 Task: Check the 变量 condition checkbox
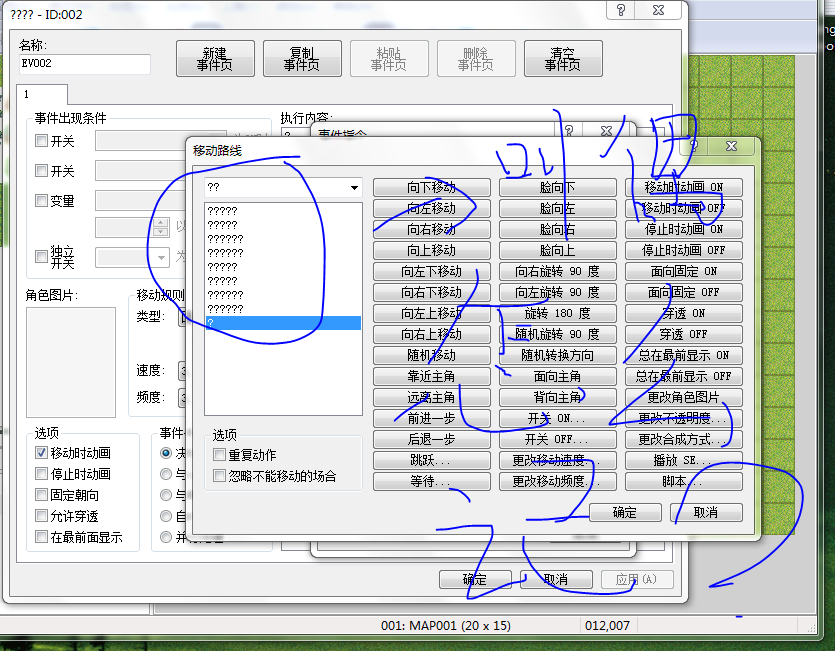41,200
